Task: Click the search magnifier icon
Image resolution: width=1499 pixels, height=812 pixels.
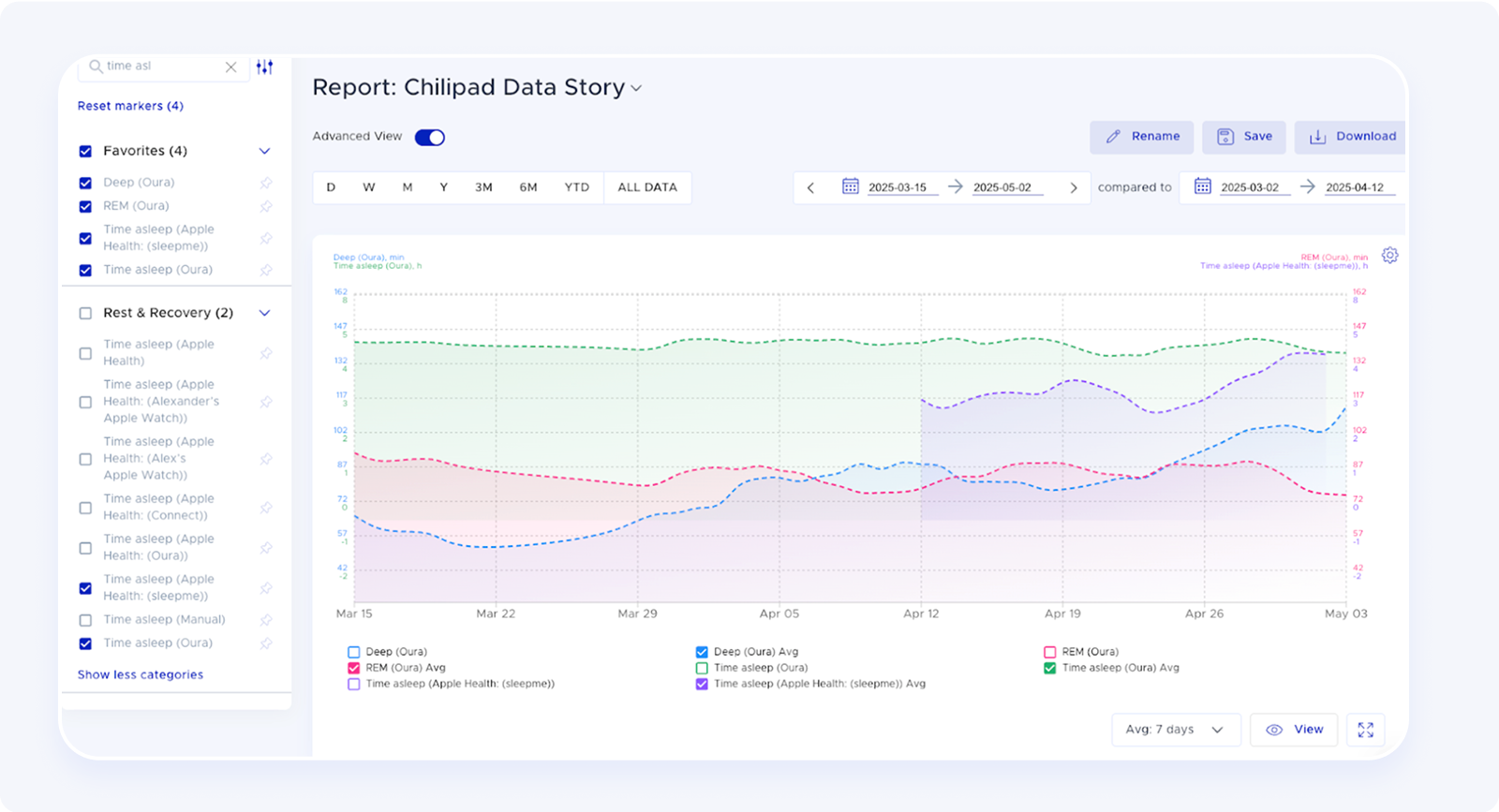Action: pos(96,66)
